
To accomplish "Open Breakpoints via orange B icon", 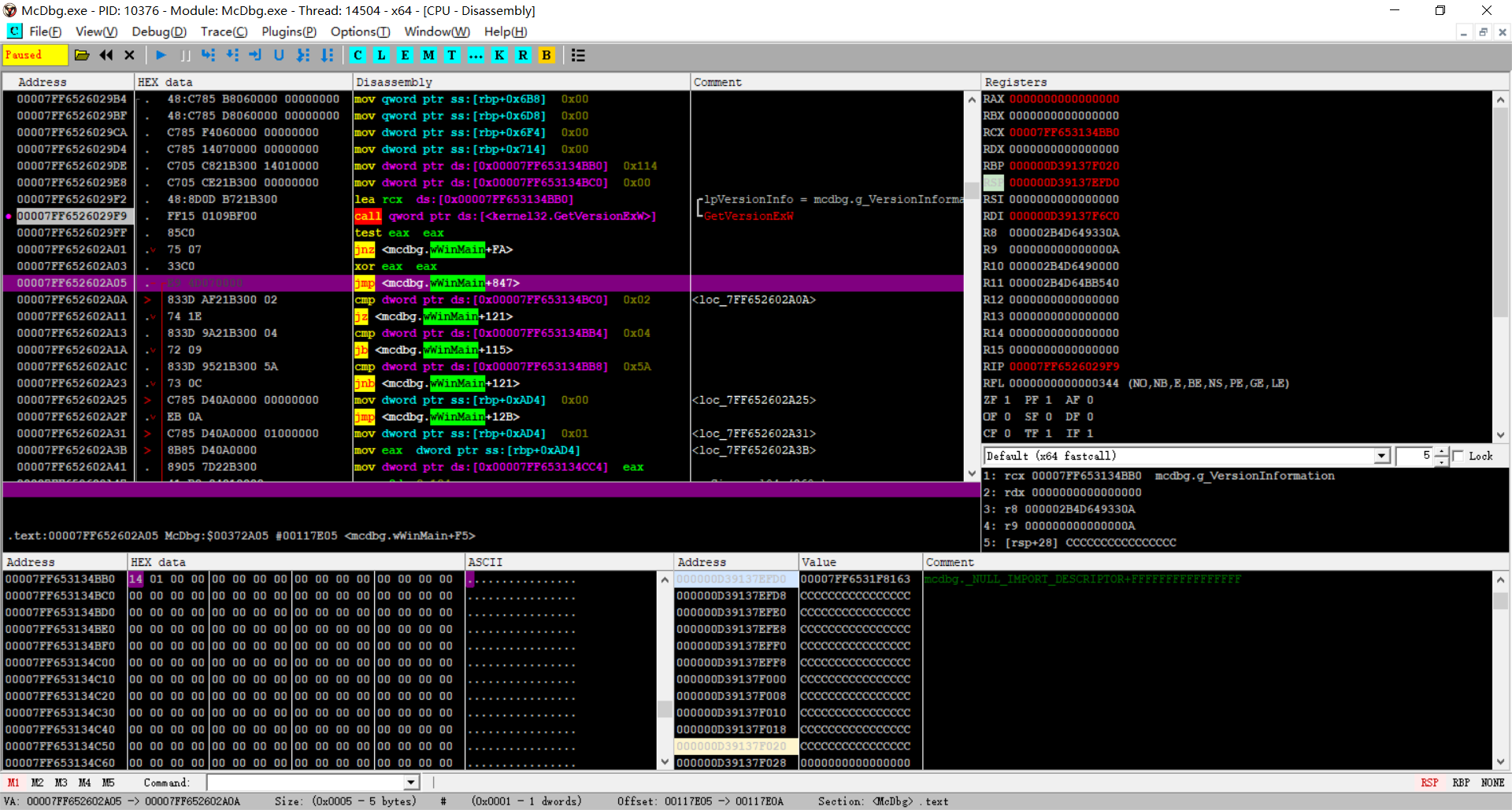I will pyautogui.click(x=547, y=55).
